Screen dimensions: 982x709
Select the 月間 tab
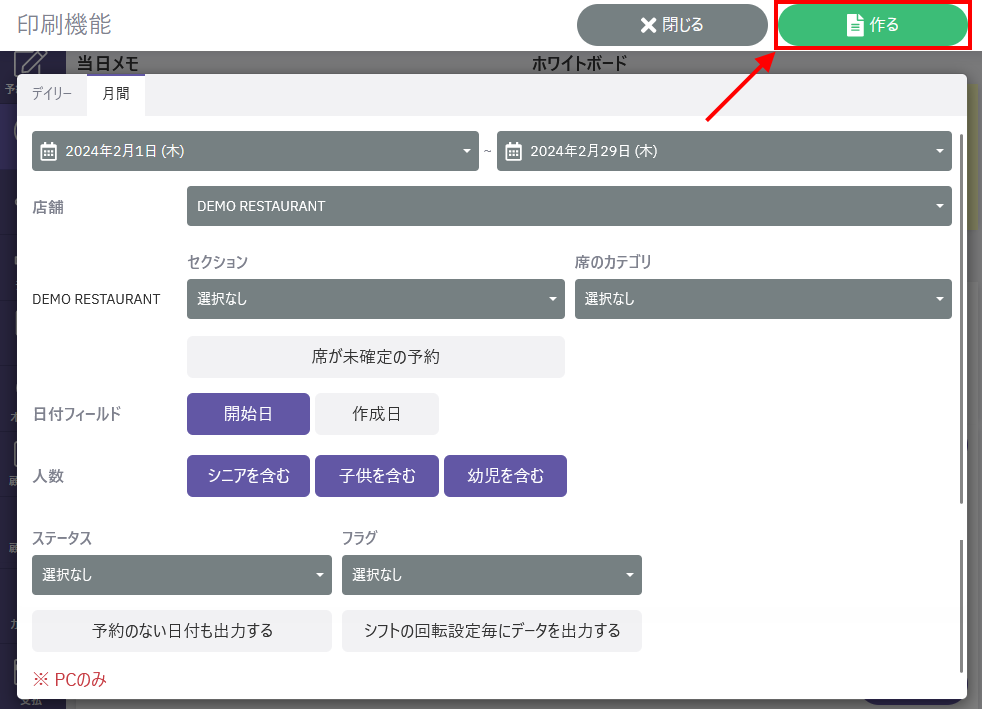click(116, 94)
